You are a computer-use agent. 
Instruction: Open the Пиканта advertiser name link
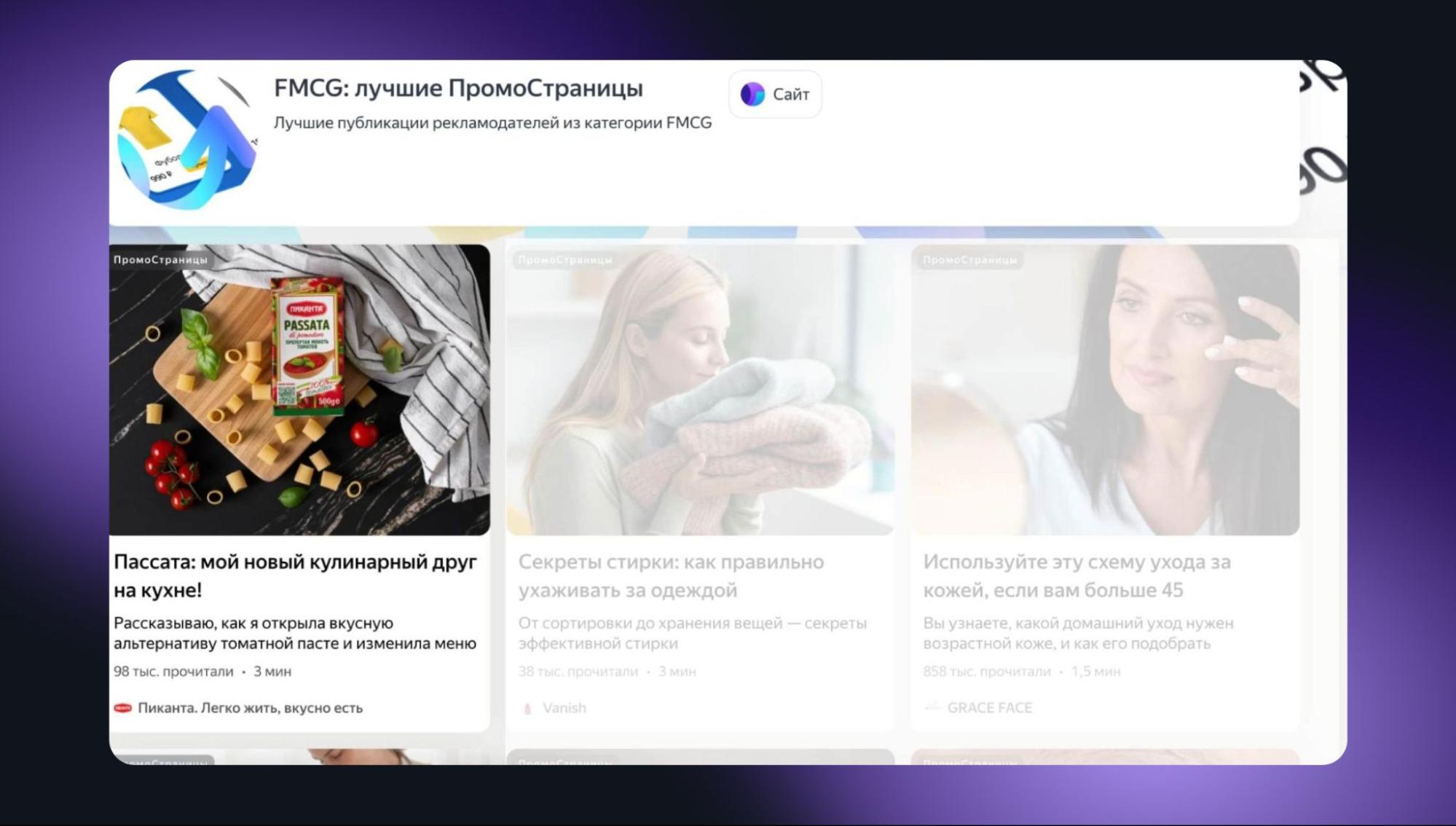(x=250, y=708)
